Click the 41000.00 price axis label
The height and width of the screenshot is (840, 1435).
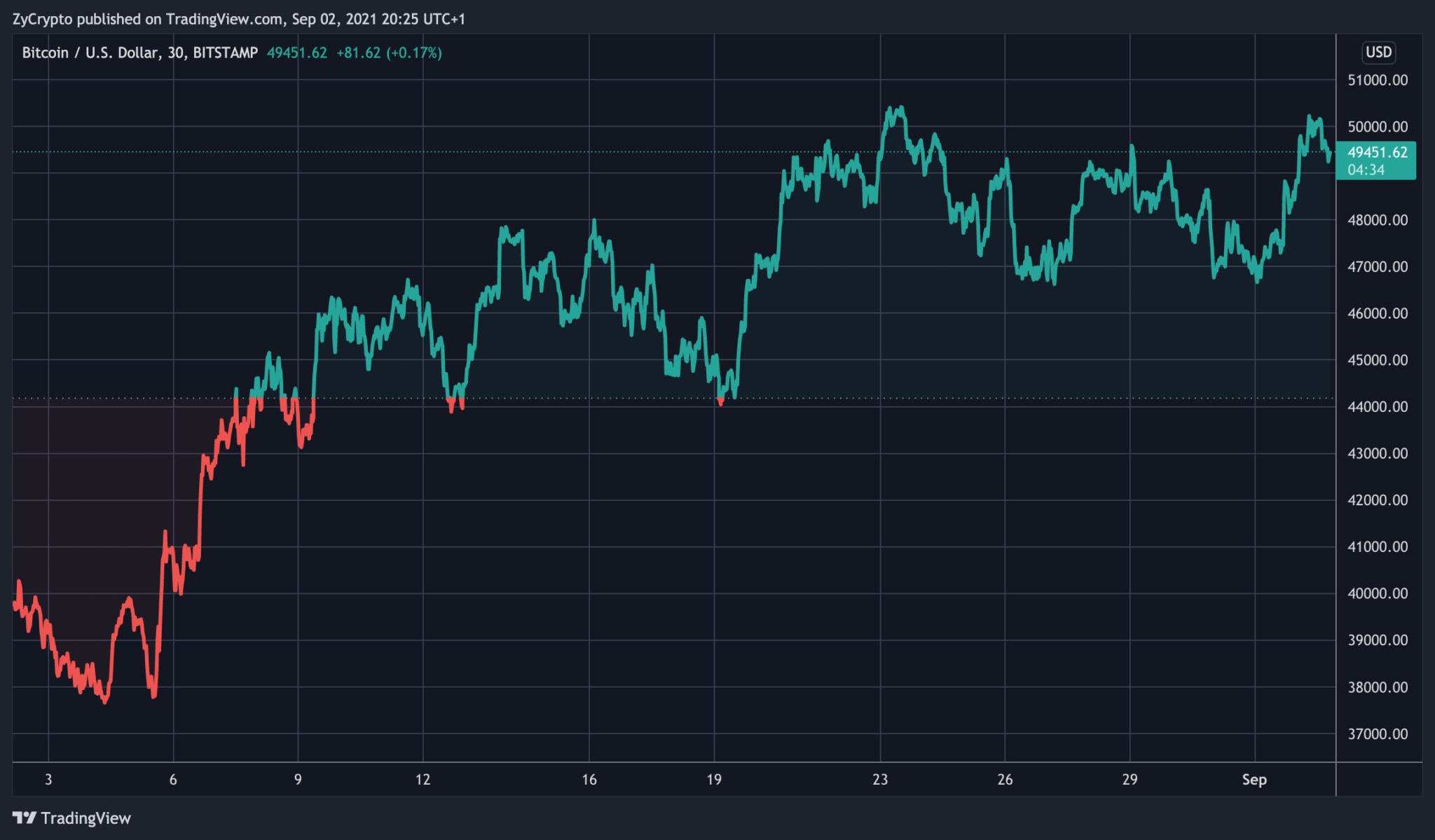point(1378,546)
